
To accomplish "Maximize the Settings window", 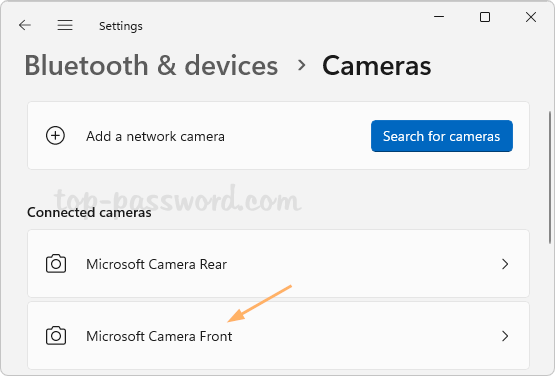I will pos(485,17).
